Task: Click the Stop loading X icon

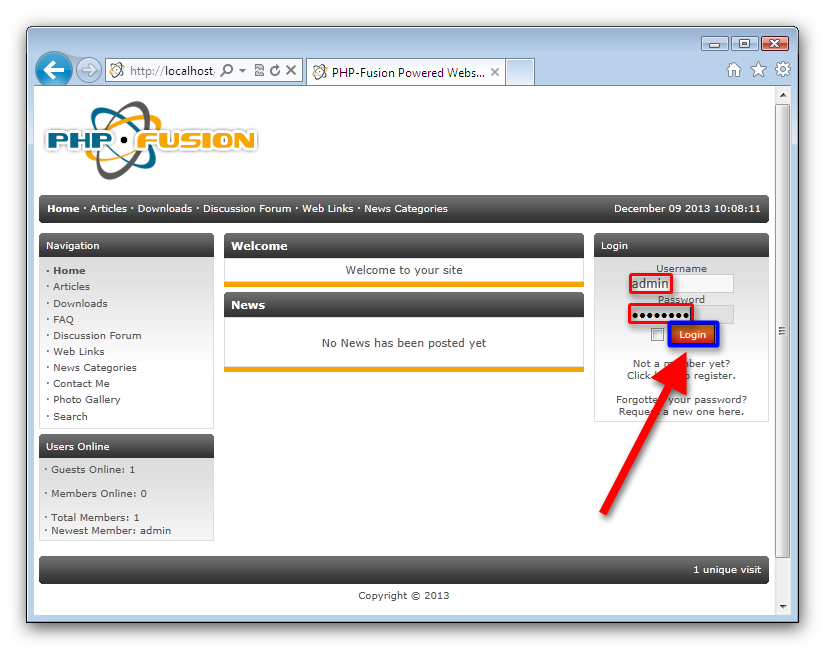Action: pyautogui.click(x=291, y=71)
